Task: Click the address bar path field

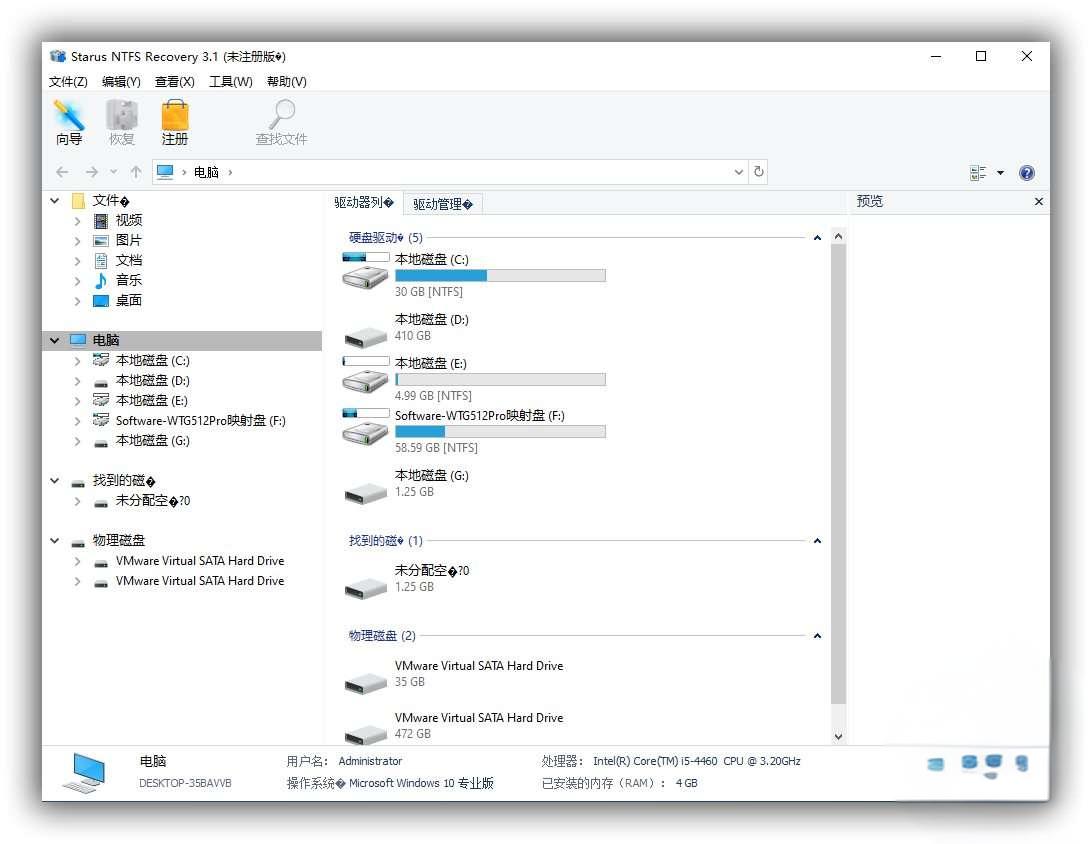Action: pos(450,172)
